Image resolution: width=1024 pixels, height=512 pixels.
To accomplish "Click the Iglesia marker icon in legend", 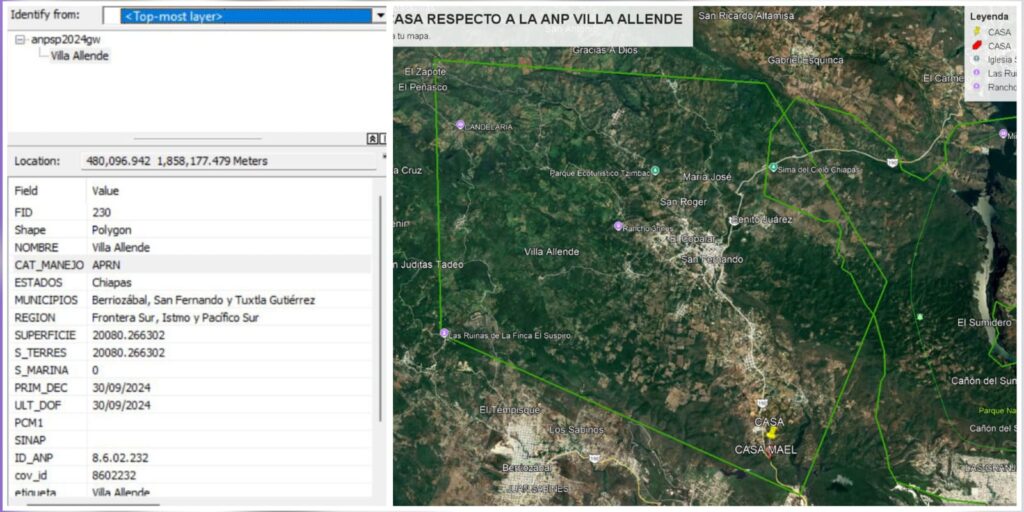I will 976,60.
